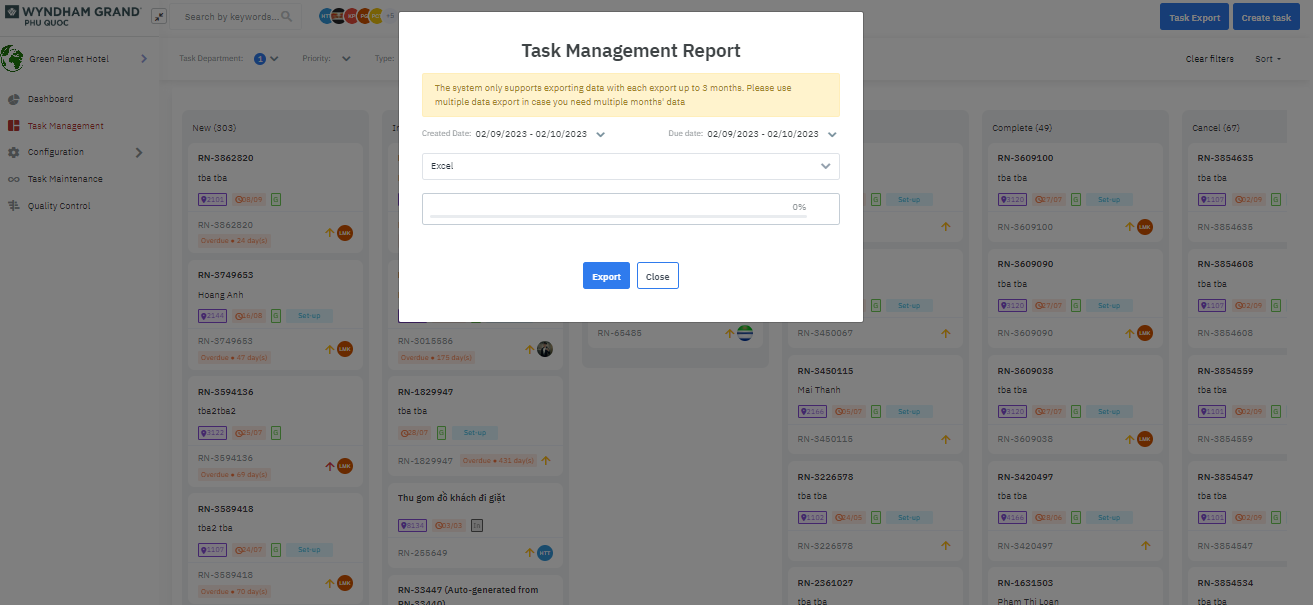Viewport: 1313px width, 605px height.
Task: Click the Create task button
Action: [1266, 17]
